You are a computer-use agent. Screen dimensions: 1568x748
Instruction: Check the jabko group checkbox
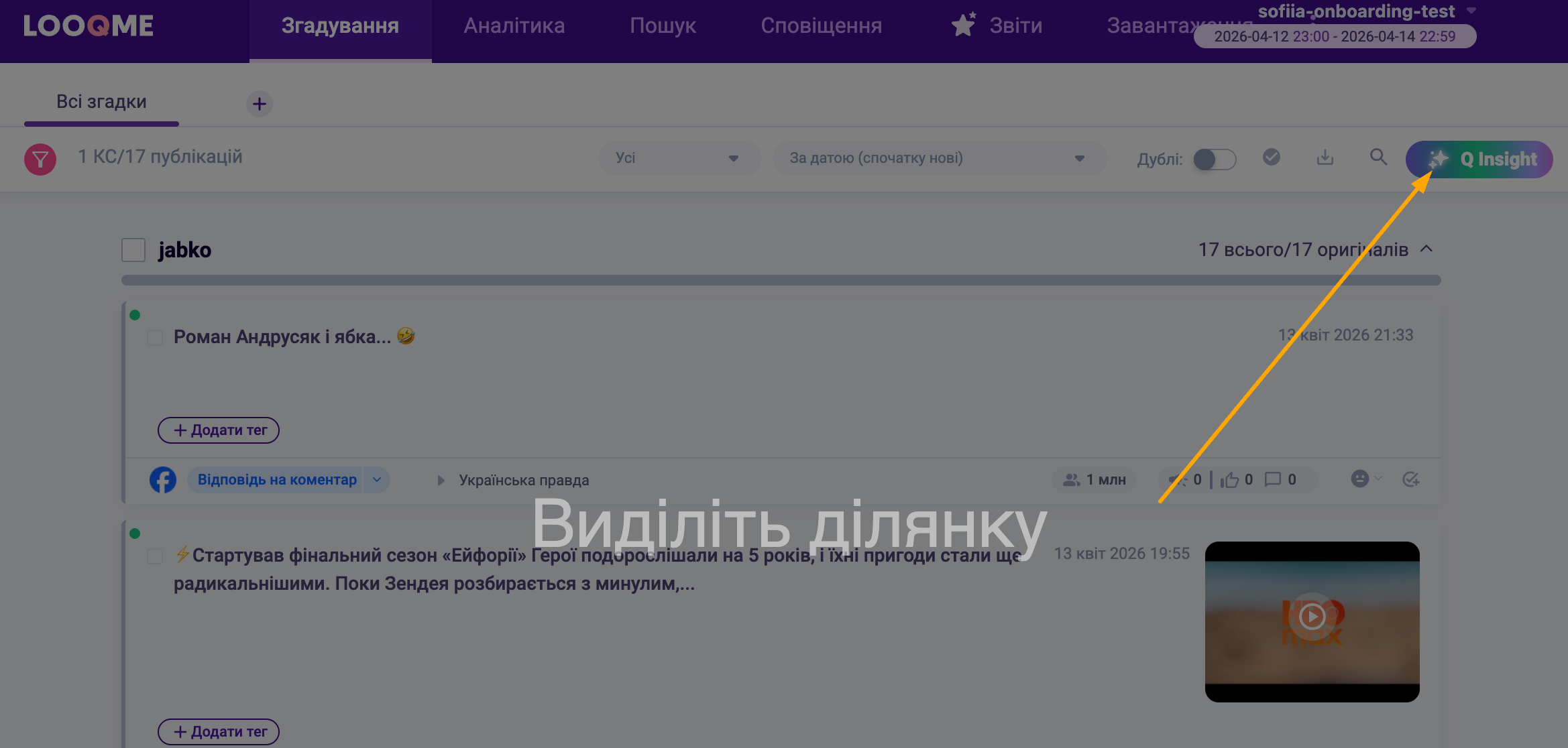[x=133, y=250]
